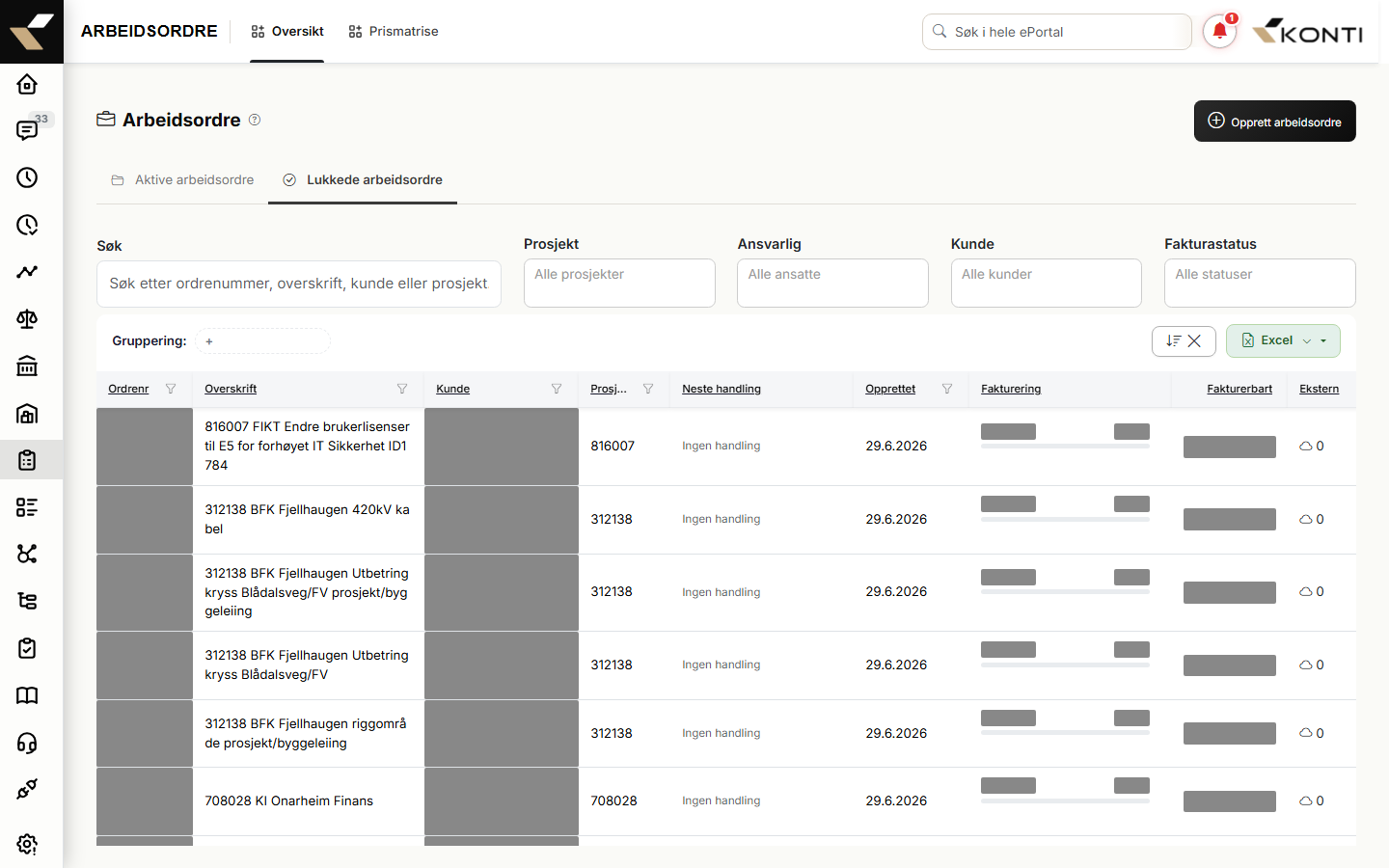Open the Ansvarlig filter dropdown

pos(832,283)
